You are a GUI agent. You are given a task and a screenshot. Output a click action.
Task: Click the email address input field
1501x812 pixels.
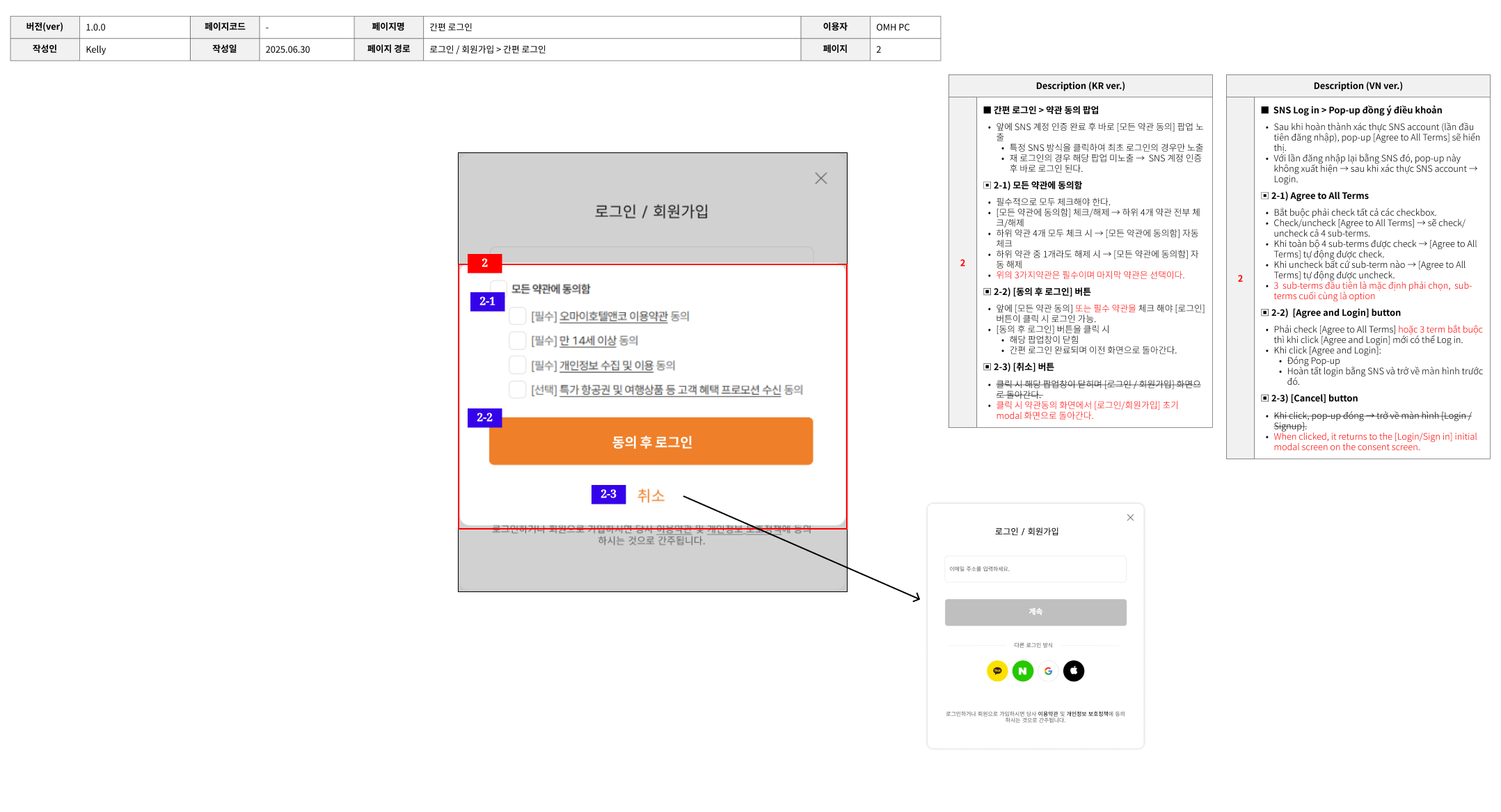click(x=1035, y=569)
